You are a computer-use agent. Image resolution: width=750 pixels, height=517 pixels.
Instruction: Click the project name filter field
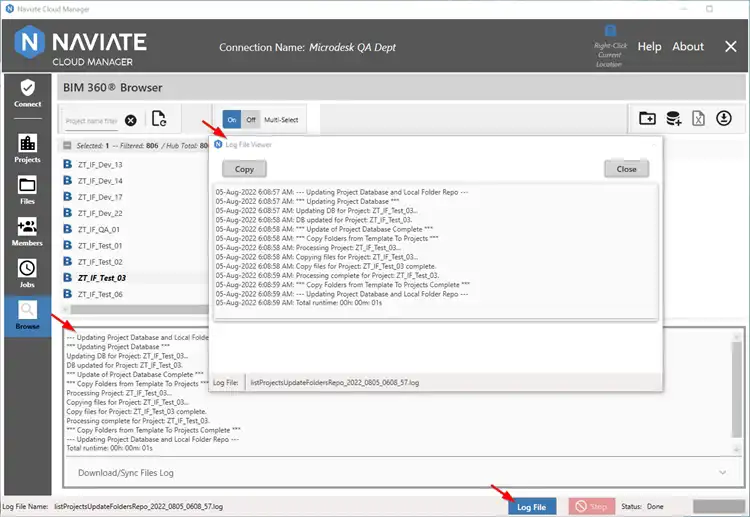tap(91, 121)
